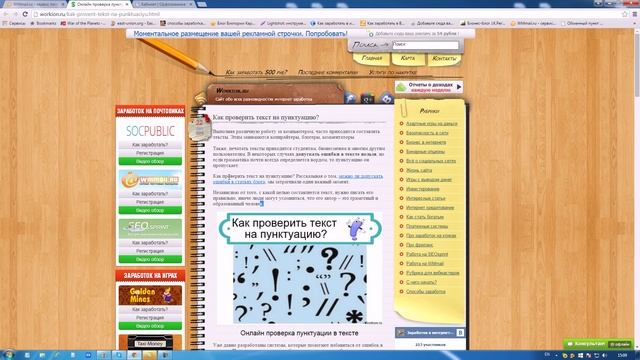
Task: Click the Golden Mines game banner
Action: click(150, 295)
